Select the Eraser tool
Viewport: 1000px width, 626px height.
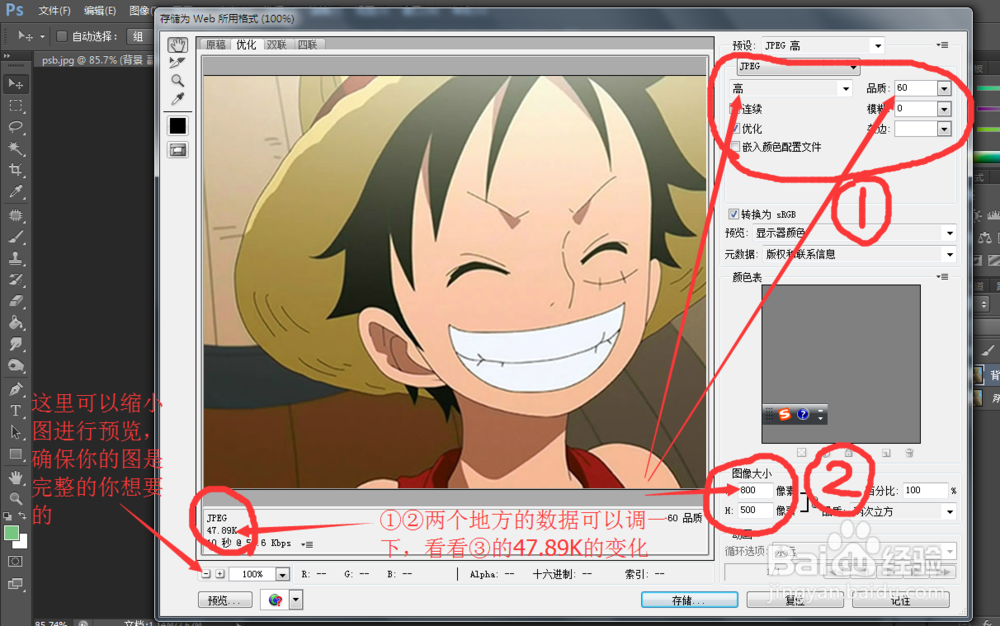15,301
